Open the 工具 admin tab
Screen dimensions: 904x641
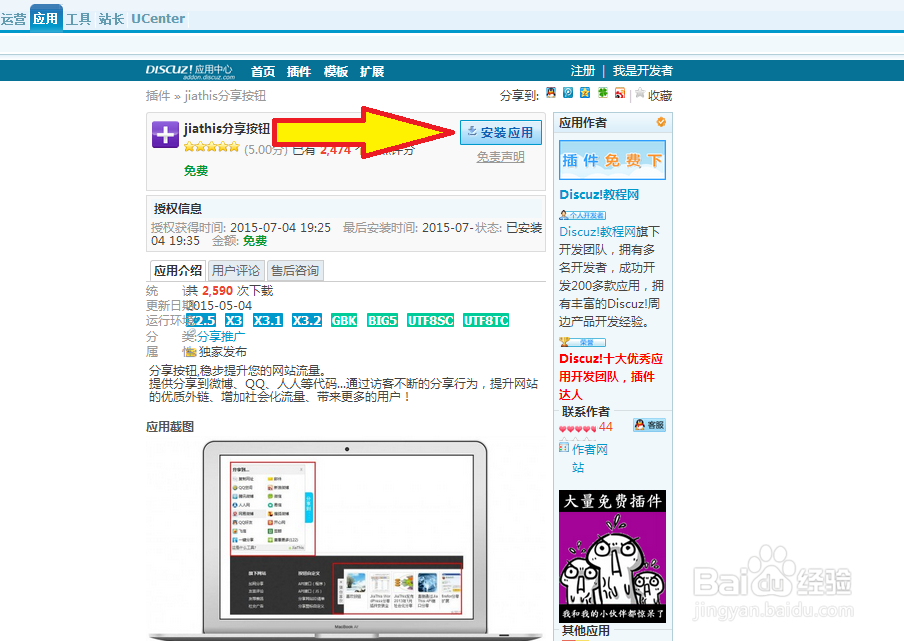[x=78, y=19]
